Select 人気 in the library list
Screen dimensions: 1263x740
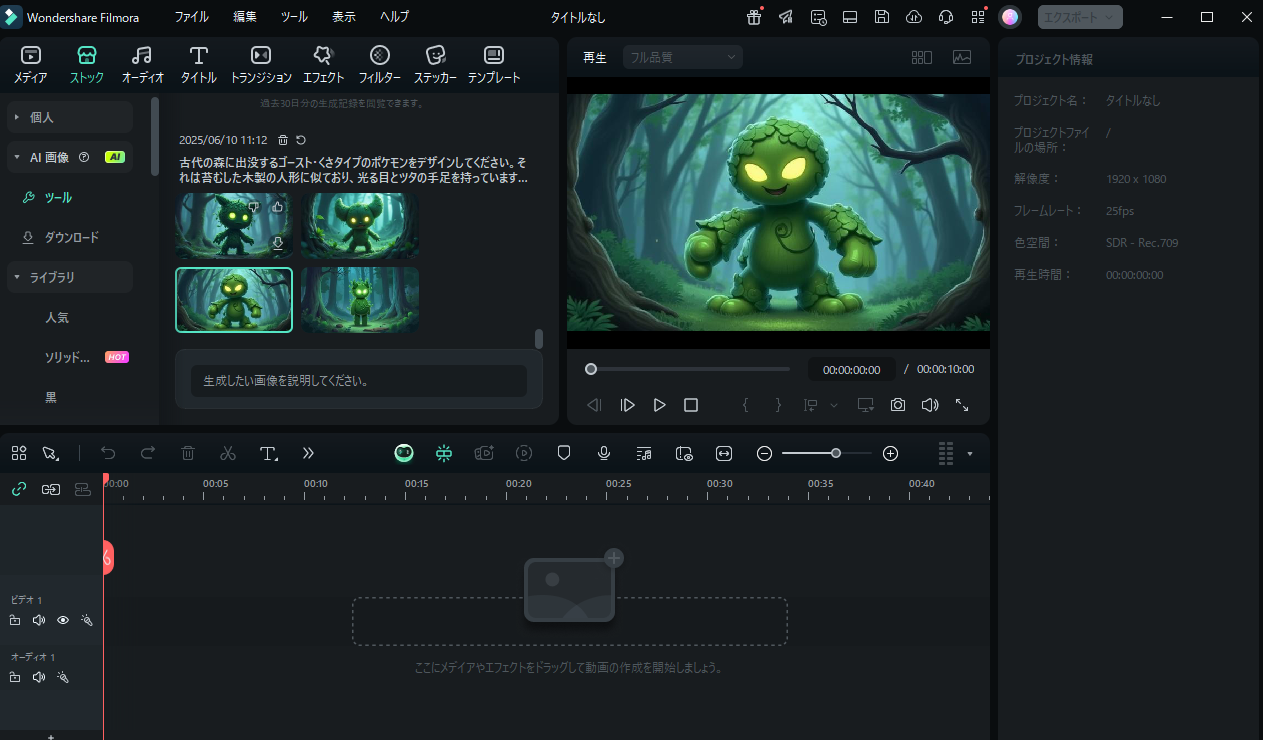(57, 317)
